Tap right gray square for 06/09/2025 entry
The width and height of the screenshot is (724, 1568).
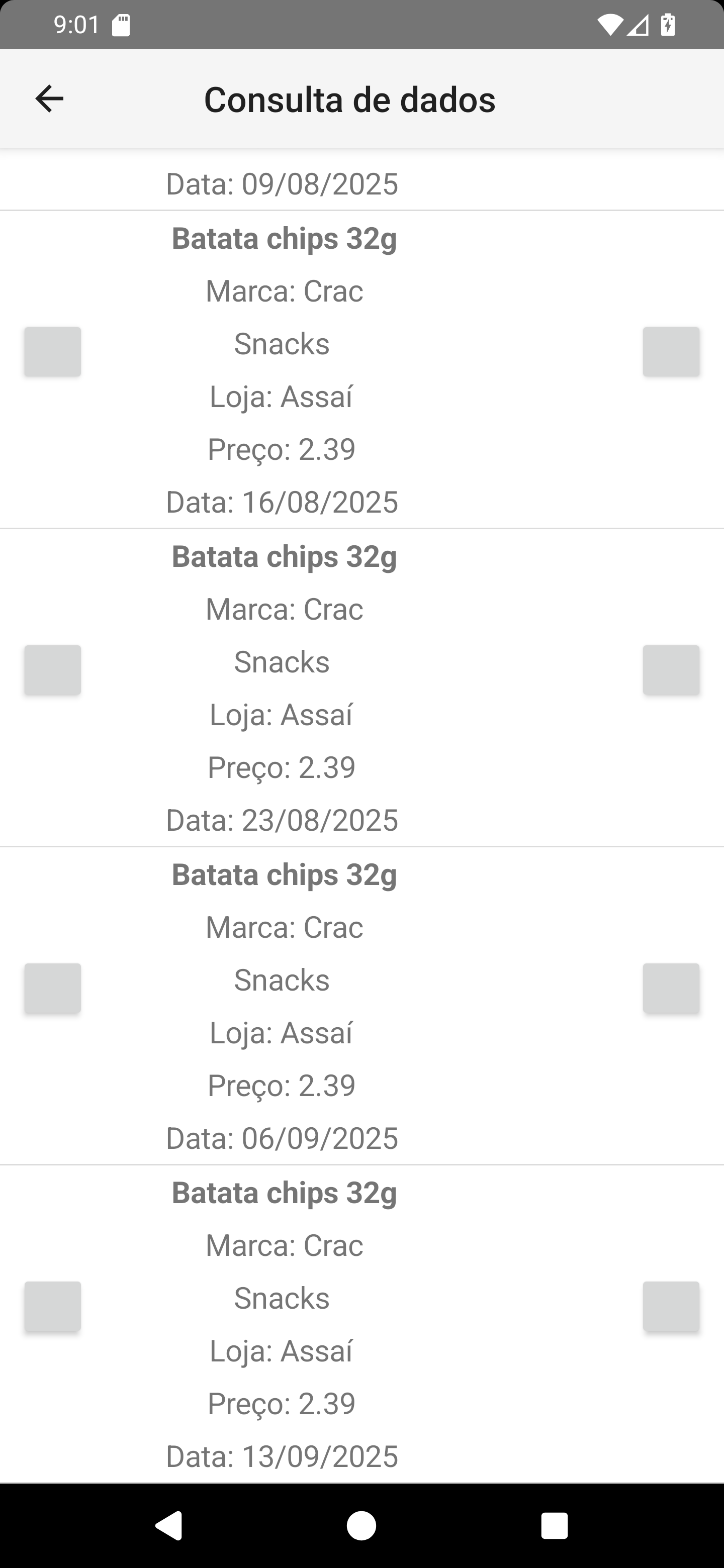pos(671,988)
